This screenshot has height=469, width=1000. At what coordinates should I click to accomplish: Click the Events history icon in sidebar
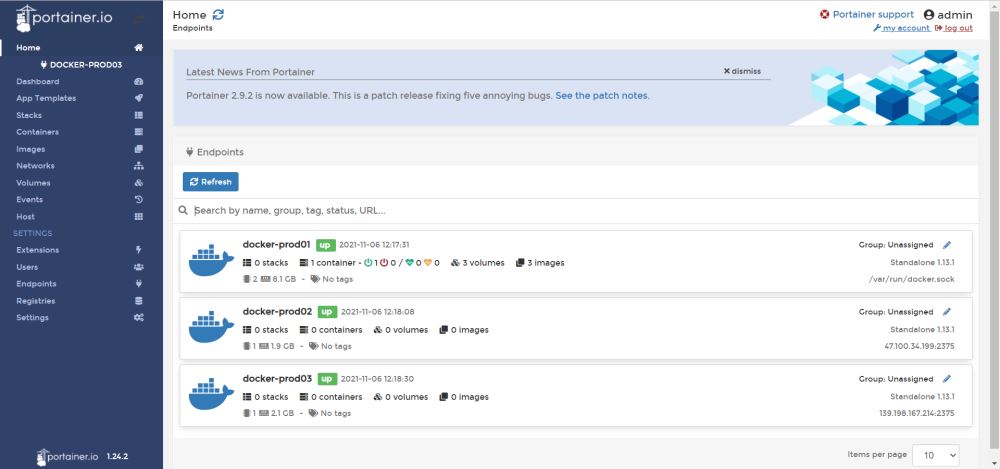click(x=138, y=200)
